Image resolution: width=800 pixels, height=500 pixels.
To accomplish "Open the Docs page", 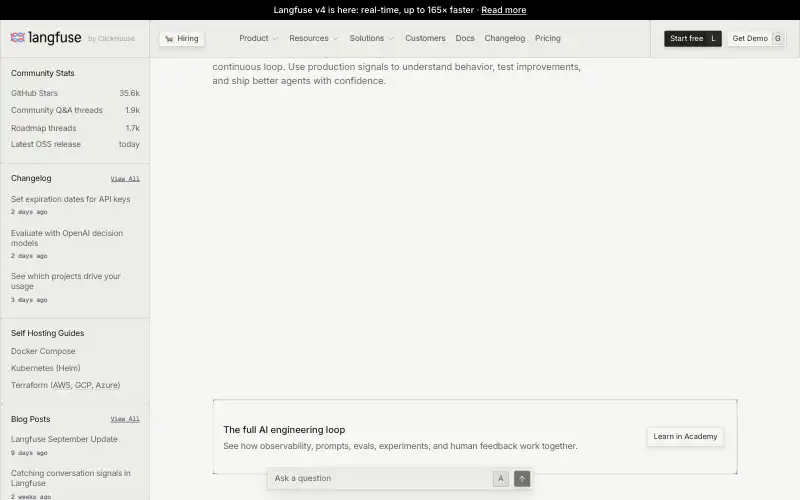I will (x=465, y=38).
